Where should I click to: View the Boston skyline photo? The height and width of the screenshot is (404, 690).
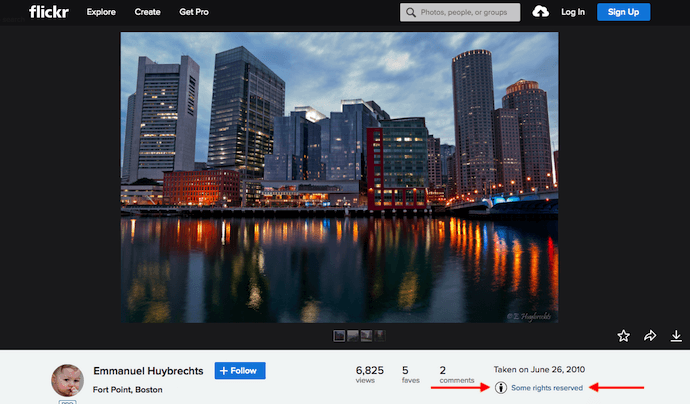coord(339,177)
